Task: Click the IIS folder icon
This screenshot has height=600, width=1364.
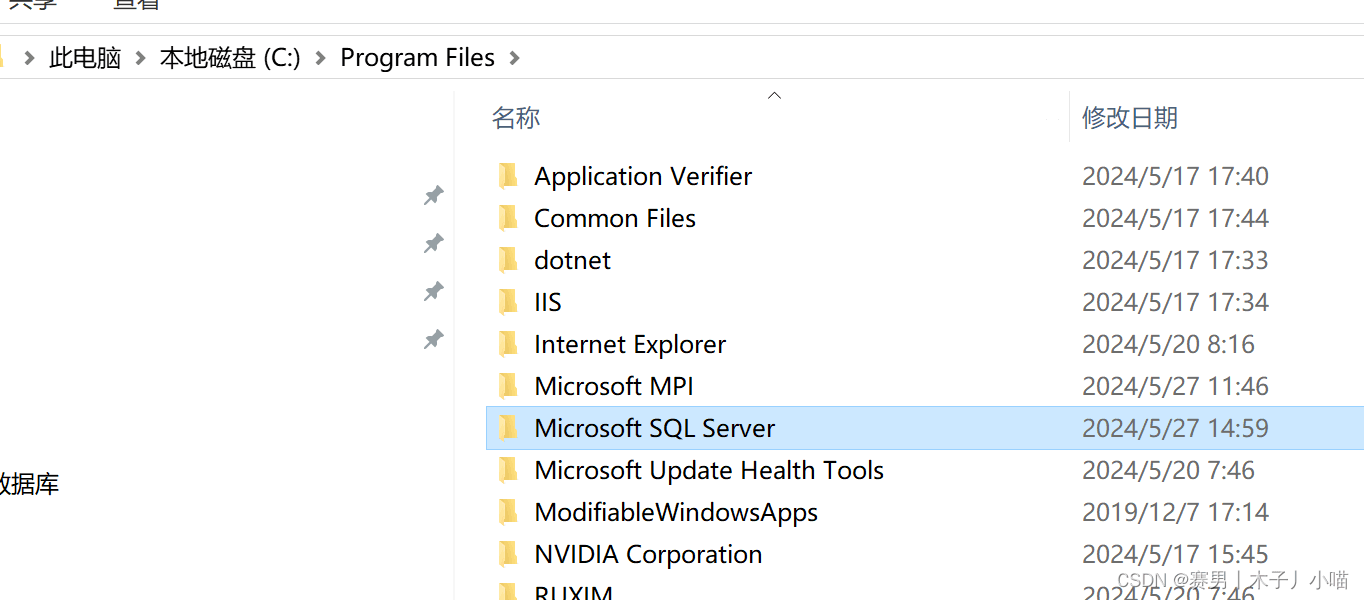Action: click(509, 303)
